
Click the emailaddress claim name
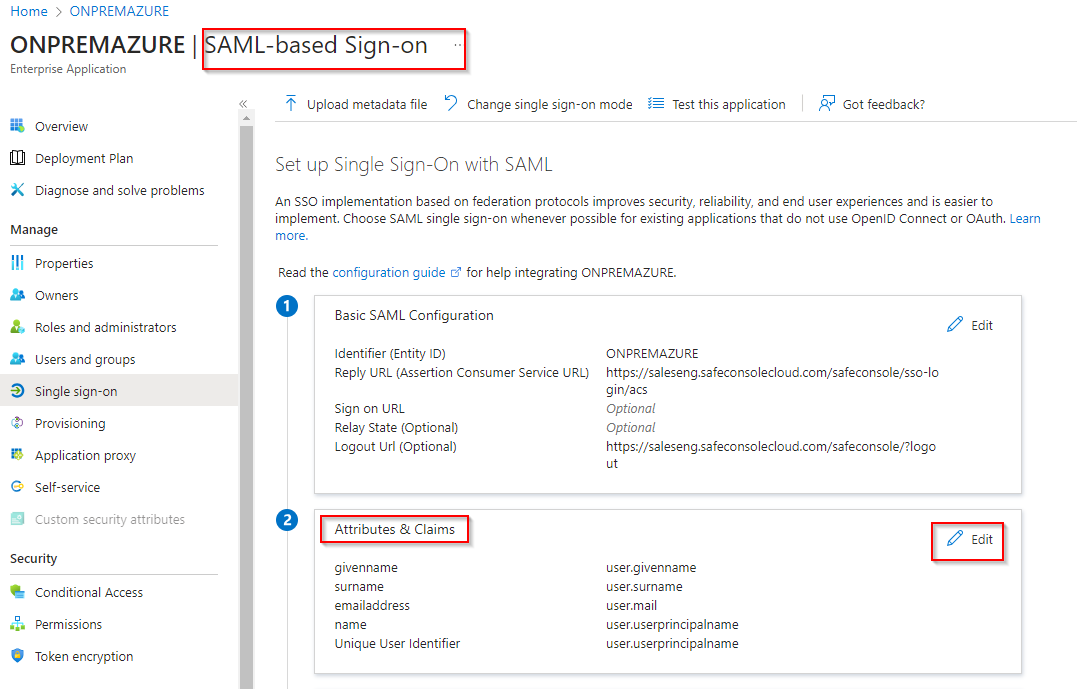point(372,605)
